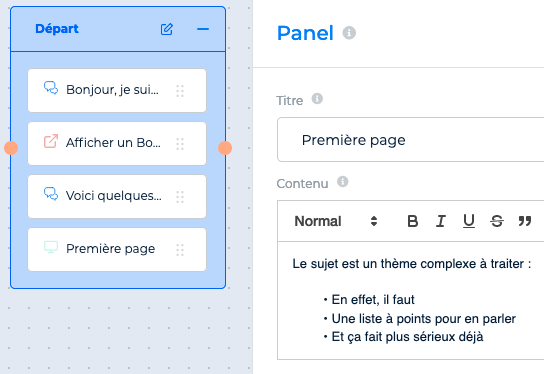Collapse the Départ block with minus icon
The image size is (544, 374).
[x=203, y=29]
